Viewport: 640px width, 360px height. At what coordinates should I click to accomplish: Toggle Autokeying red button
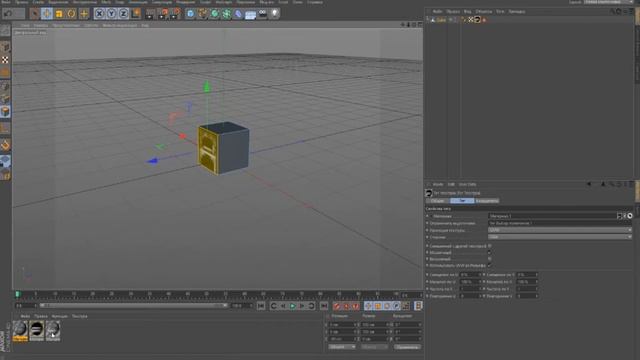[x=346, y=306]
